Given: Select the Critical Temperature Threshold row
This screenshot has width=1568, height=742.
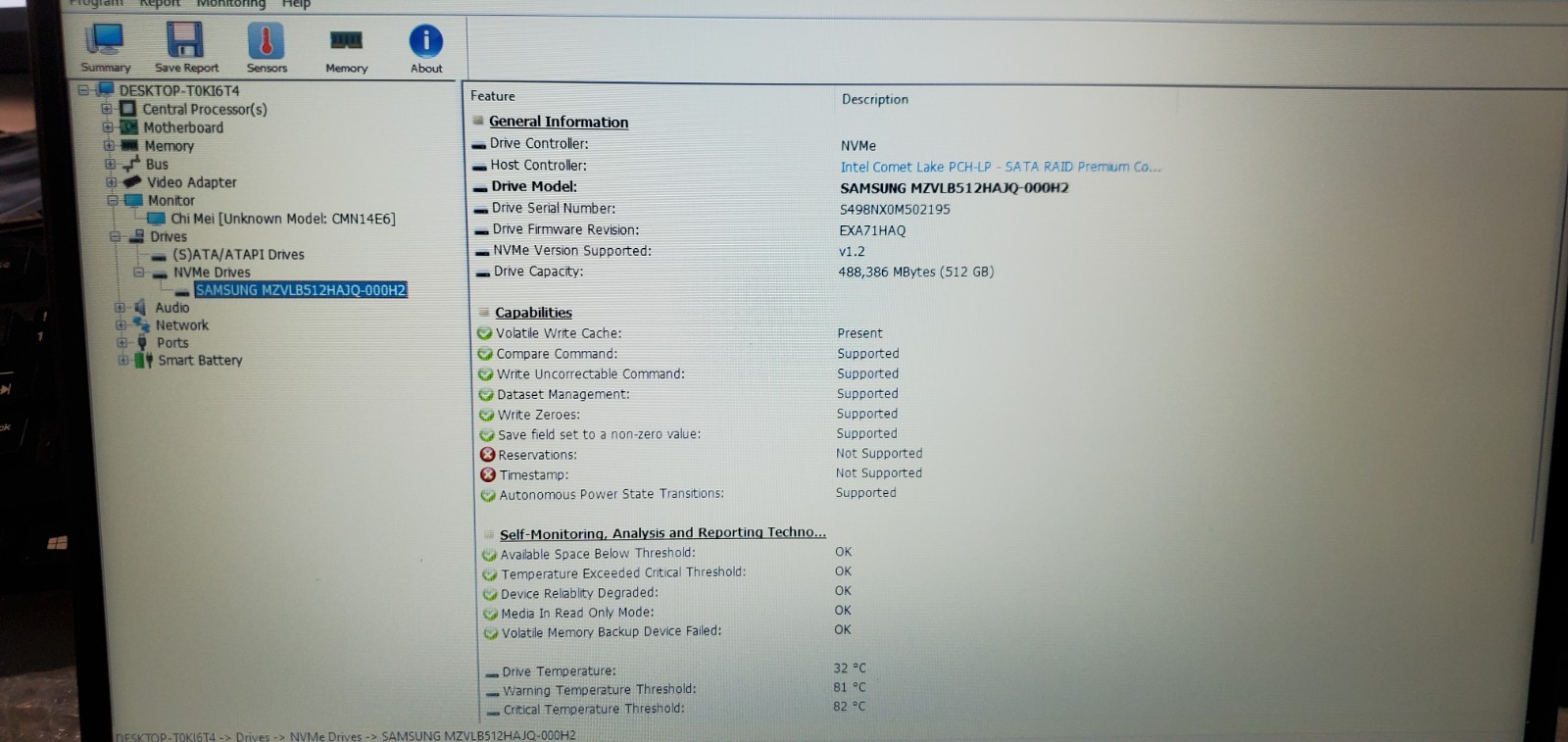Looking at the screenshot, I should point(676,708).
